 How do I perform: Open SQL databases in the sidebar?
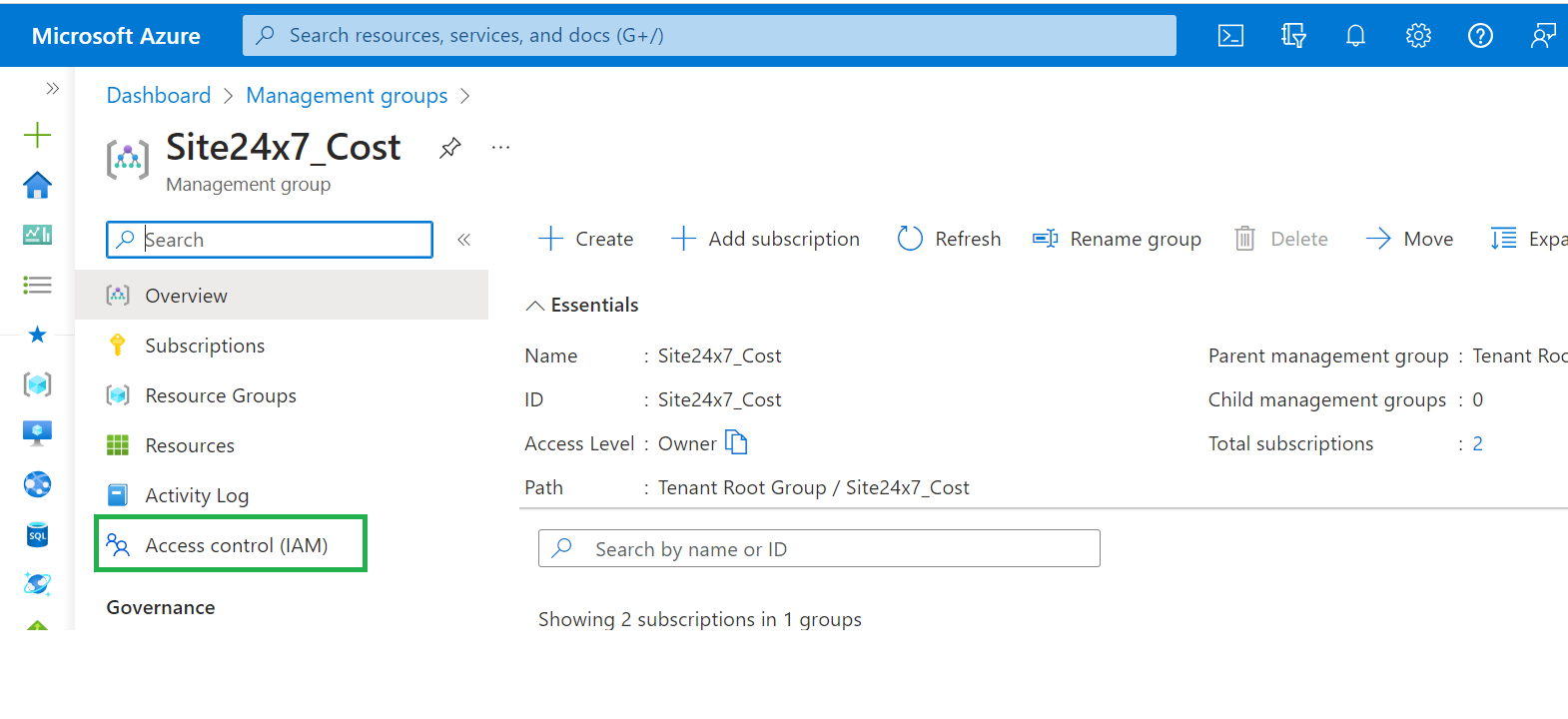tap(37, 535)
